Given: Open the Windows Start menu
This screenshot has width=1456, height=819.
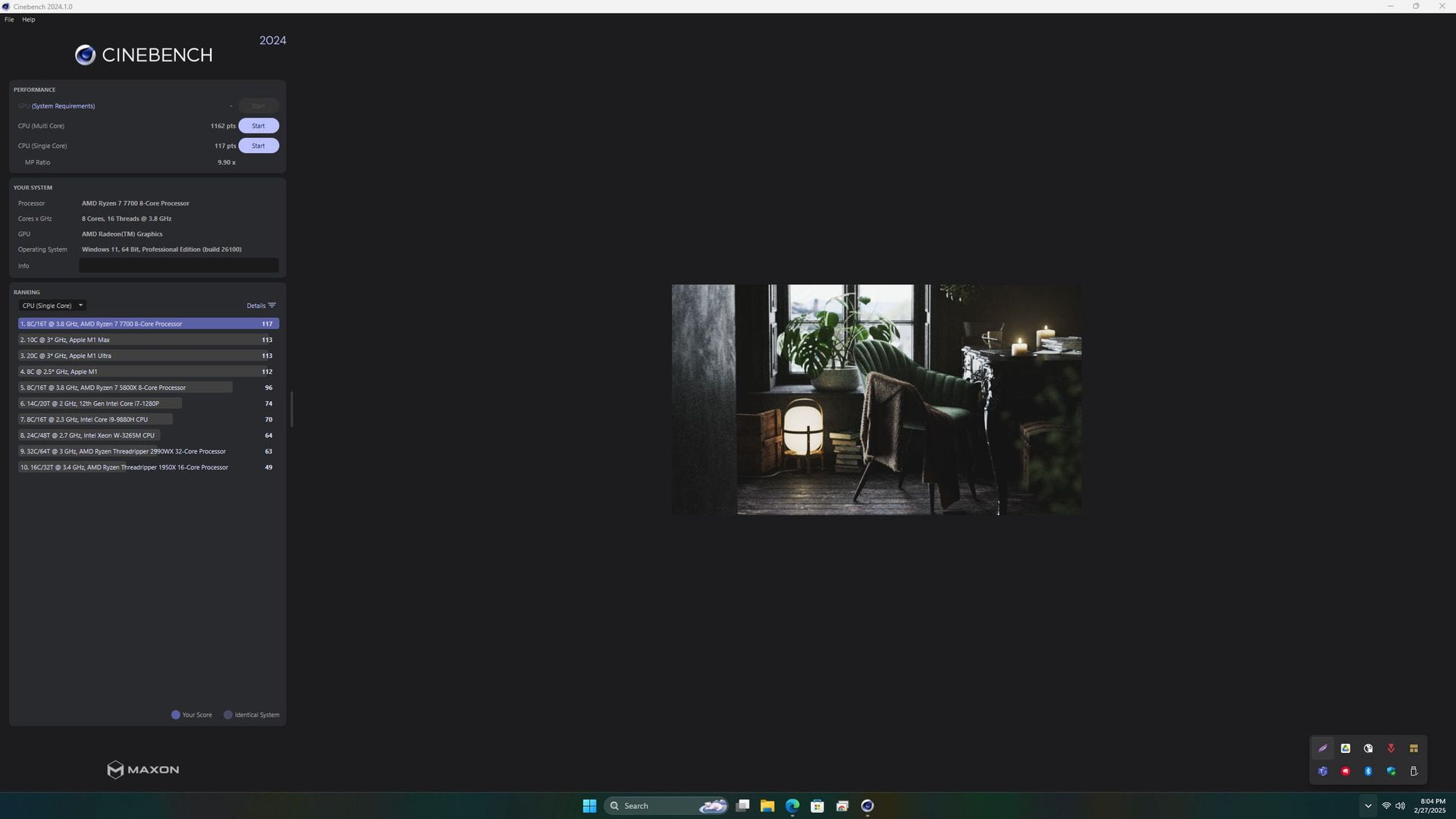Looking at the screenshot, I should coord(589,806).
